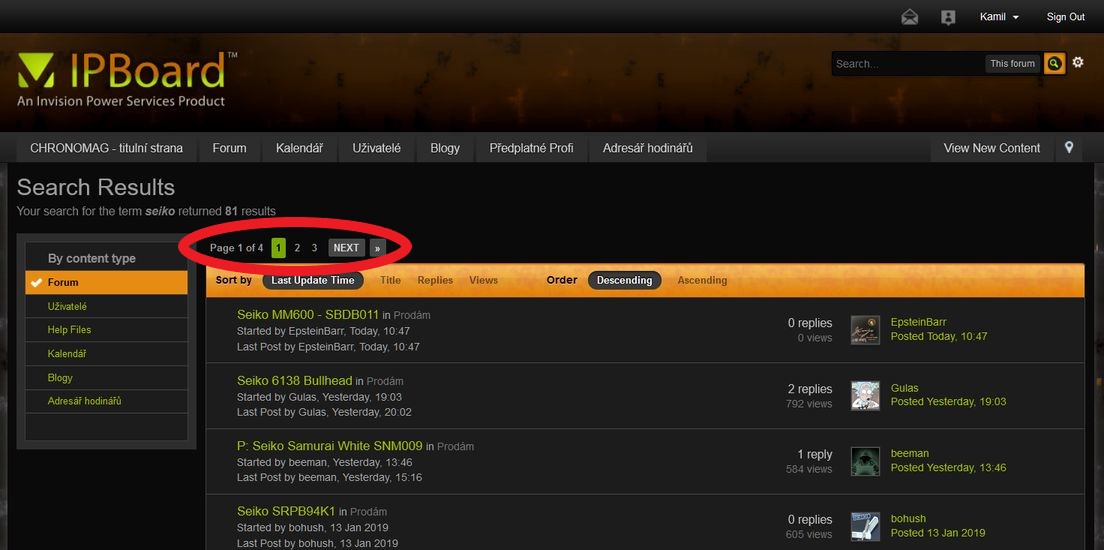The width and height of the screenshot is (1104, 550).
Task: Open the 'This forum' search scope selector
Action: (x=1012, y=63)
